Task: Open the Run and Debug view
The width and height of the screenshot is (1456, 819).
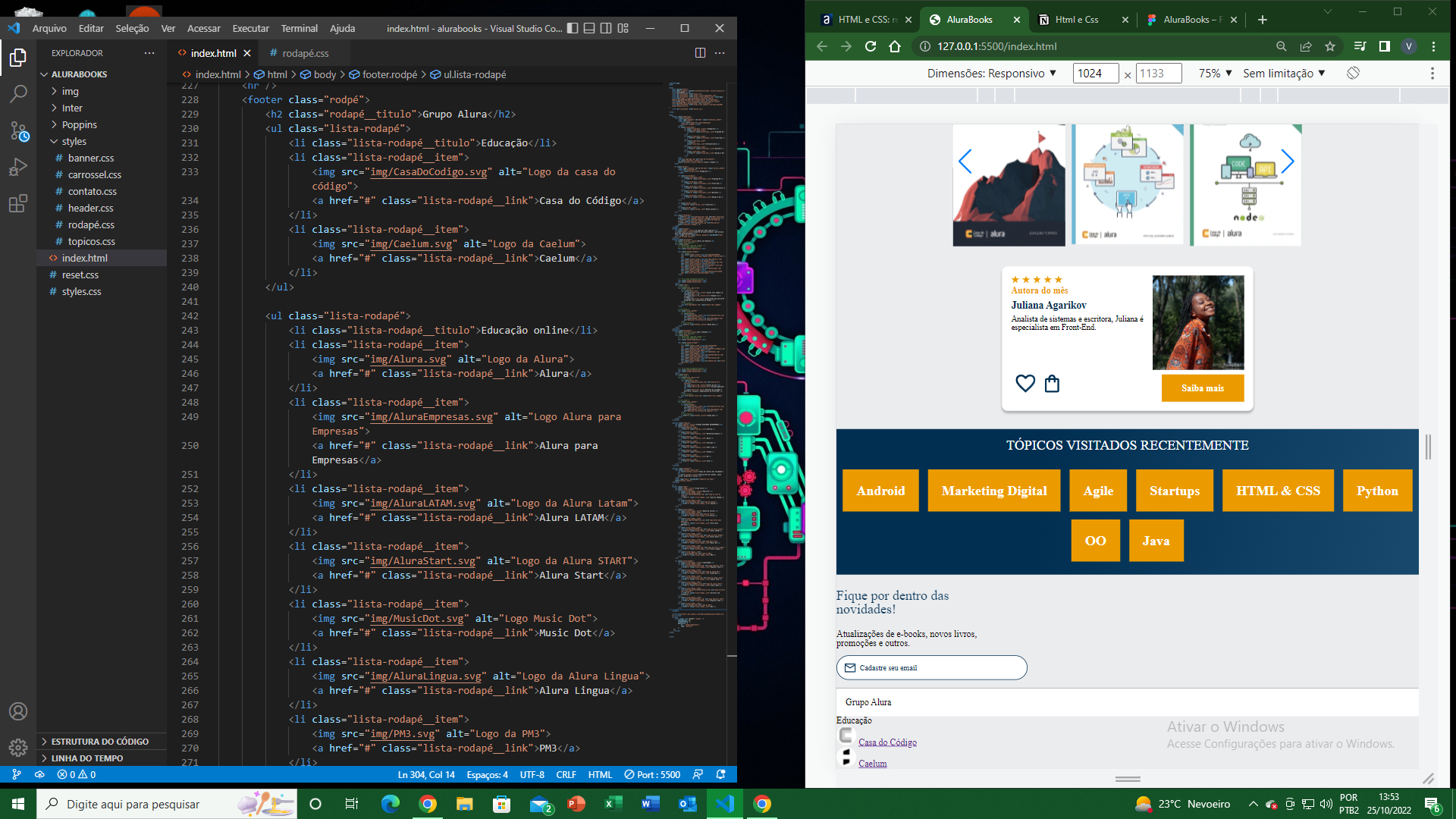Action: (18, 167)
